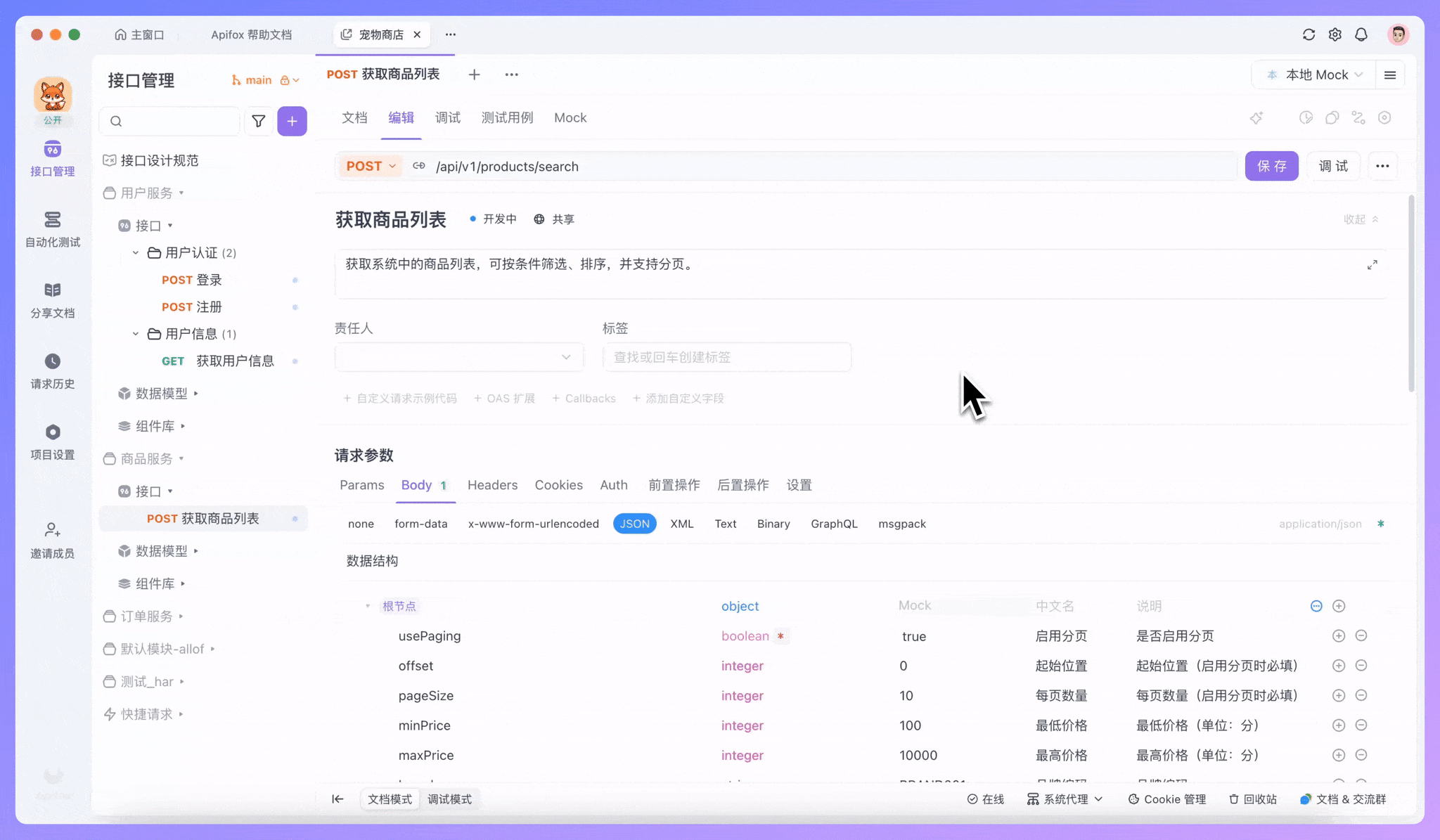Screen dimensions: 1440x840
Task: Open 项目设置 from the sidebar
Action: point(53,441)
